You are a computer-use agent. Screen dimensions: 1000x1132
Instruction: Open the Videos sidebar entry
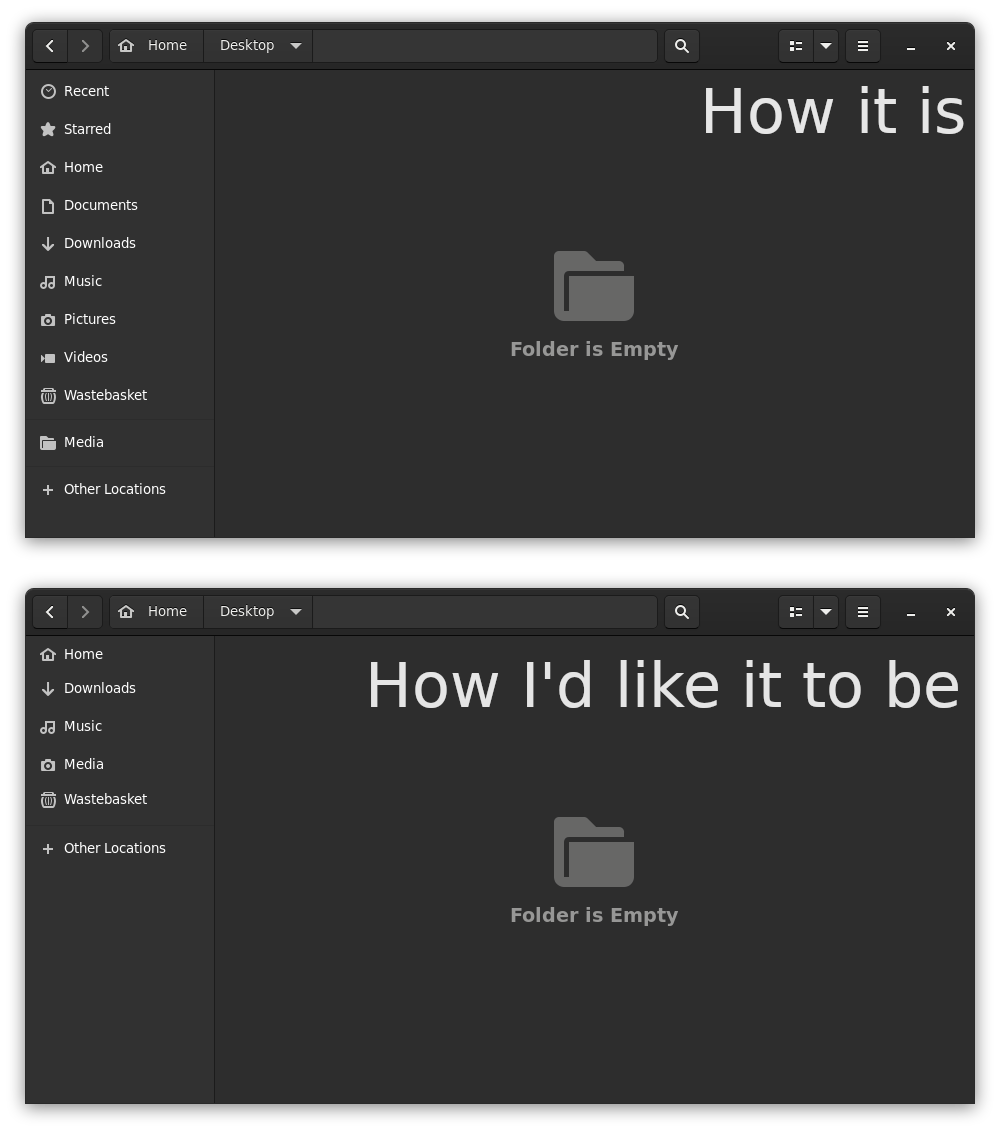pos(120,357)
